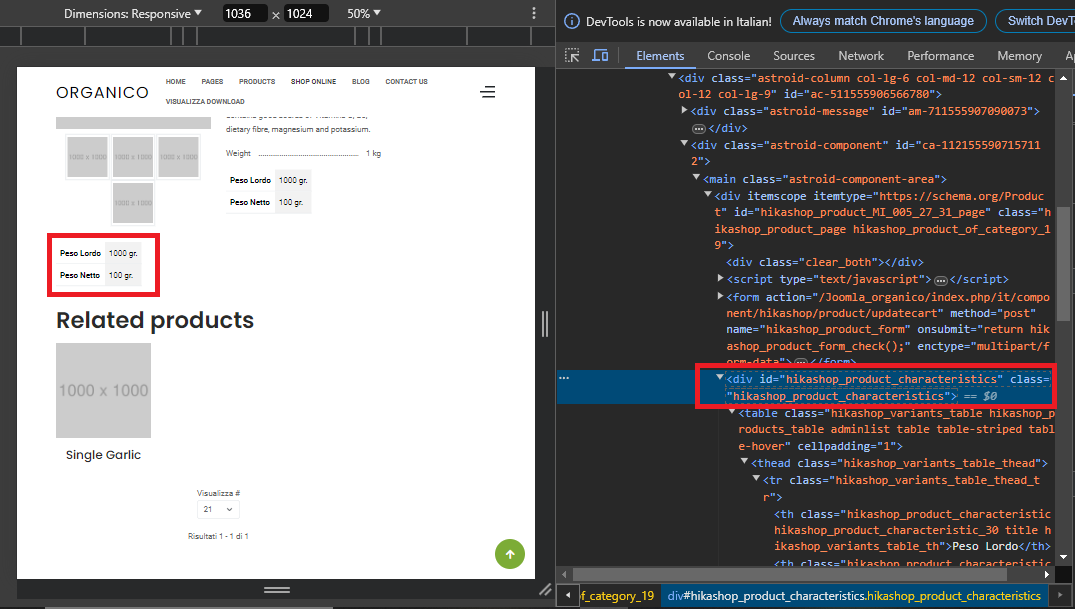Click Always match Chrome's language button
This screenshot has height=609, width=1075.
(x=883, y=21)
